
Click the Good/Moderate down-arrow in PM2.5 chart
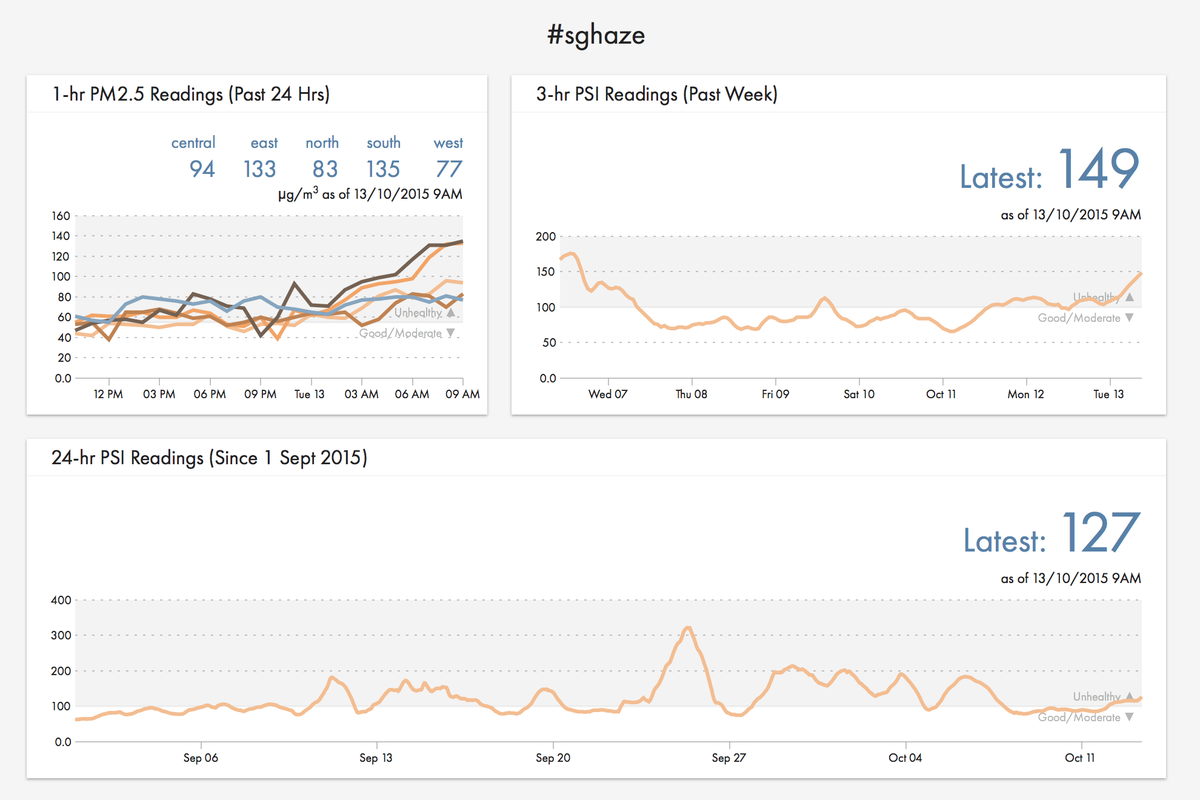pyautogui.click(x=450, y=333)
